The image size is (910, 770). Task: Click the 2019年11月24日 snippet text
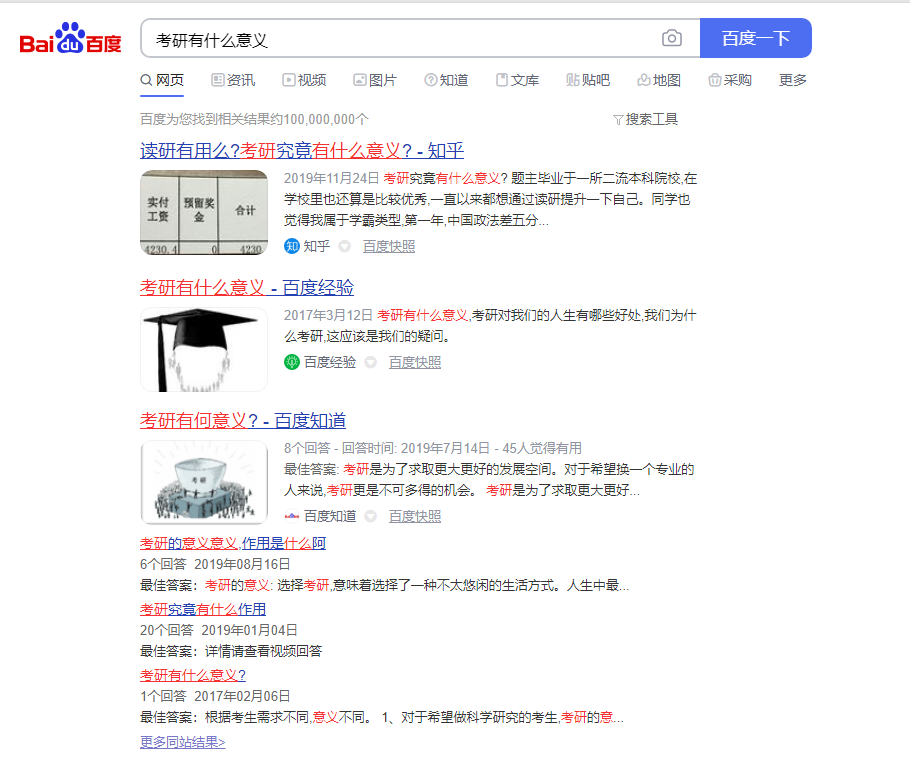331,179
